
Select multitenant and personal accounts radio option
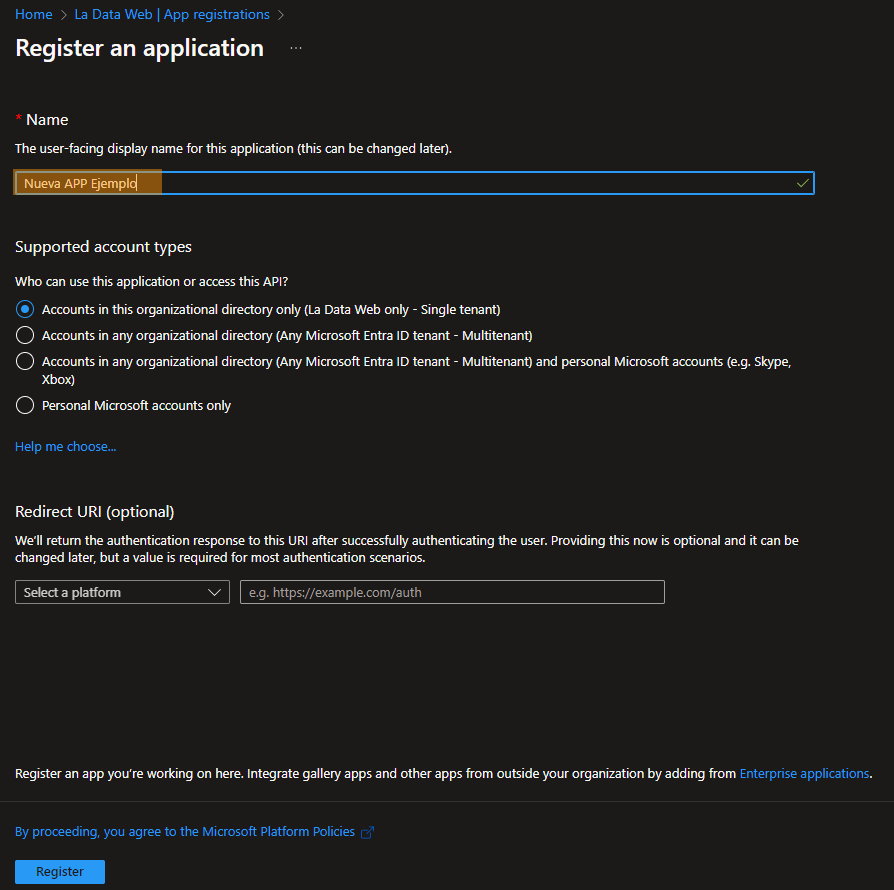tap(25, 361)
